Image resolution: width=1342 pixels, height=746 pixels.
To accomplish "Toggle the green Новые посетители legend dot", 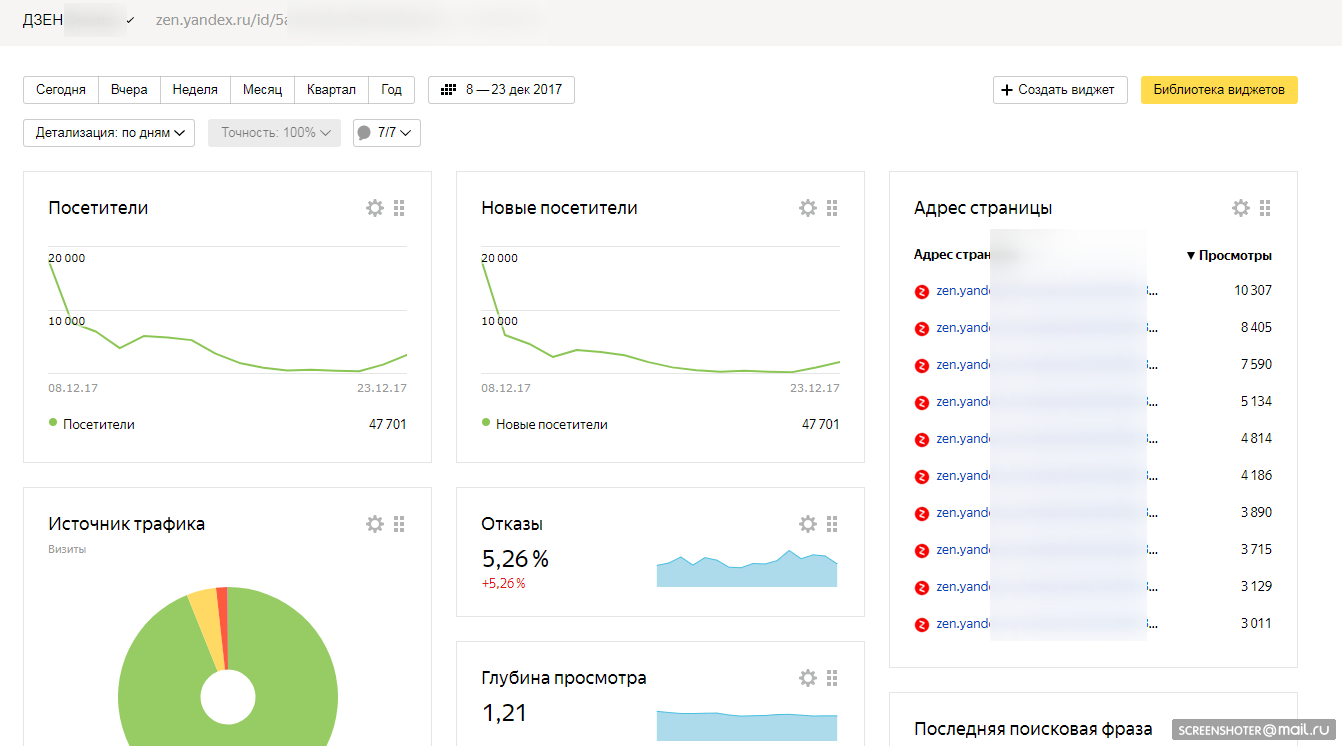I will pyautogui.click(x=486, y=423).
